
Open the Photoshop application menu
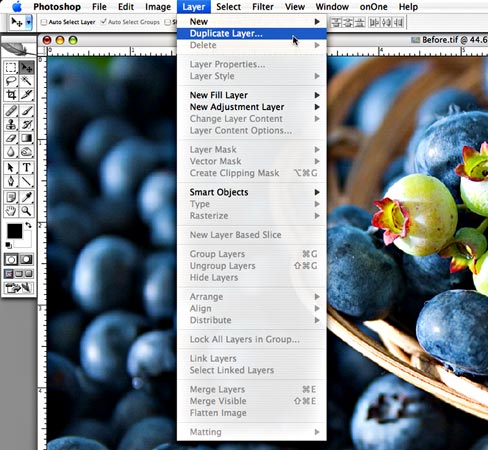[x=57, y=7]
